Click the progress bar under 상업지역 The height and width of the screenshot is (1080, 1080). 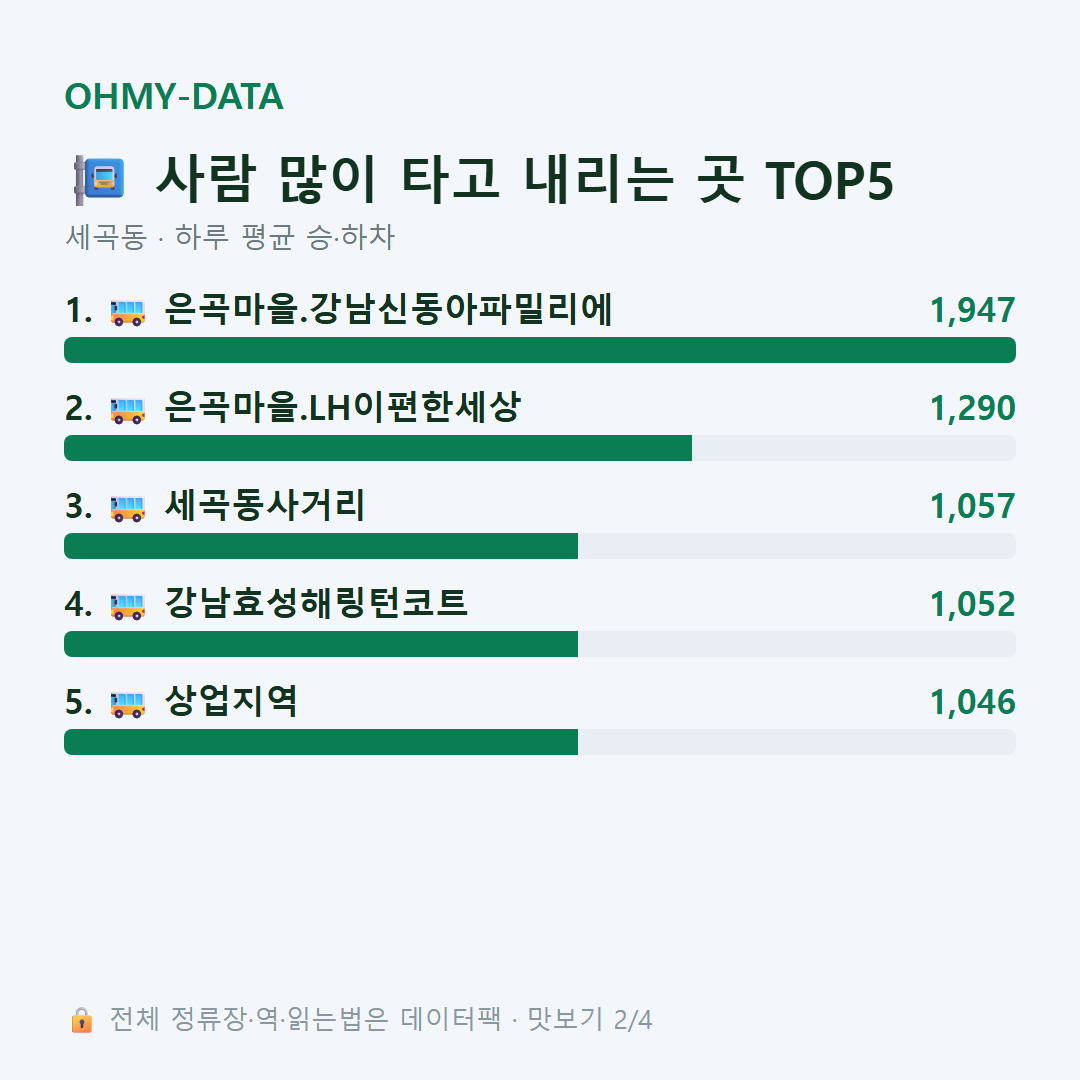tap(540, 742)
